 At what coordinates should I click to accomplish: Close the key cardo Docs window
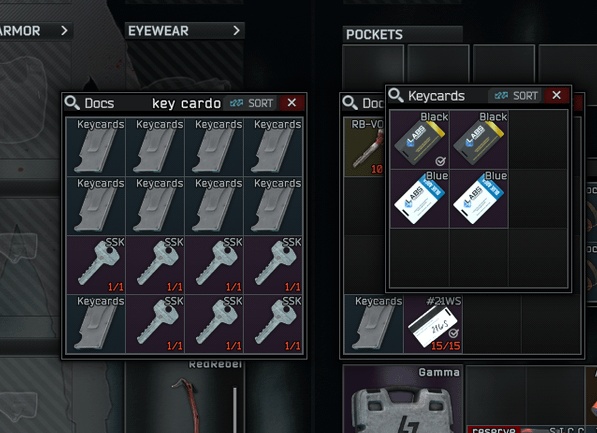(x=292, y=103)
